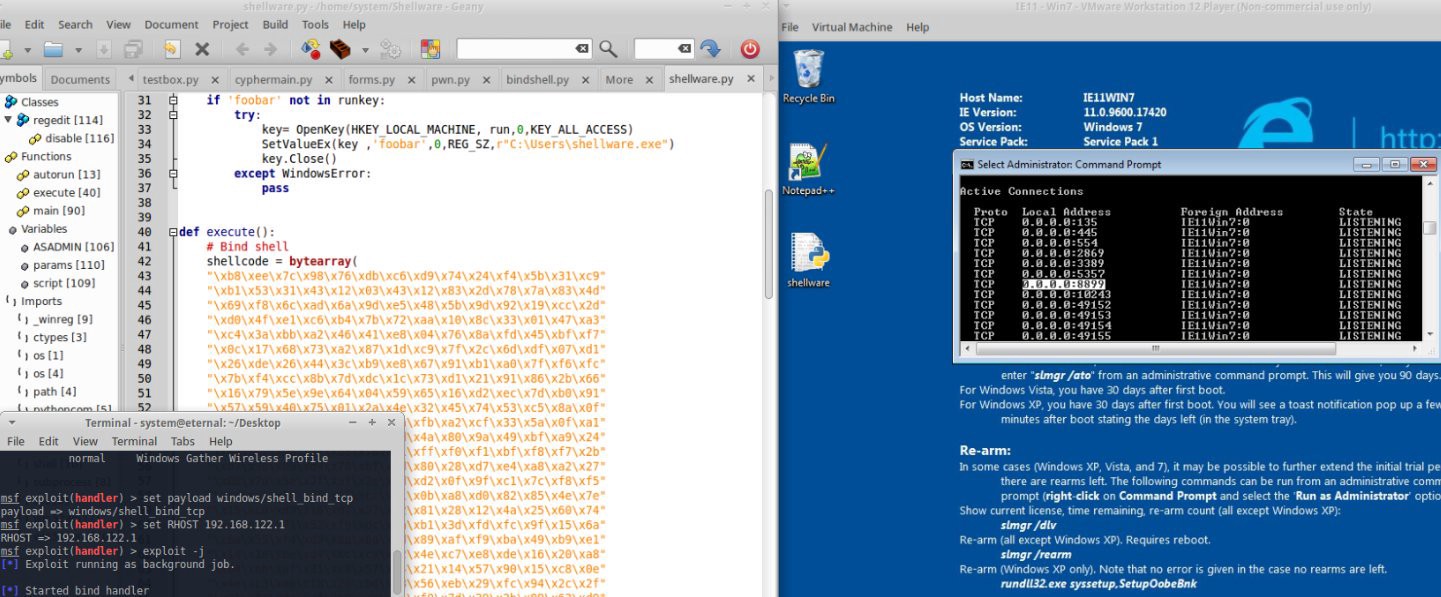This screenshot has width=1441, height=597.
Task: Click the red Quit power icon
Action: click(750, 48)
